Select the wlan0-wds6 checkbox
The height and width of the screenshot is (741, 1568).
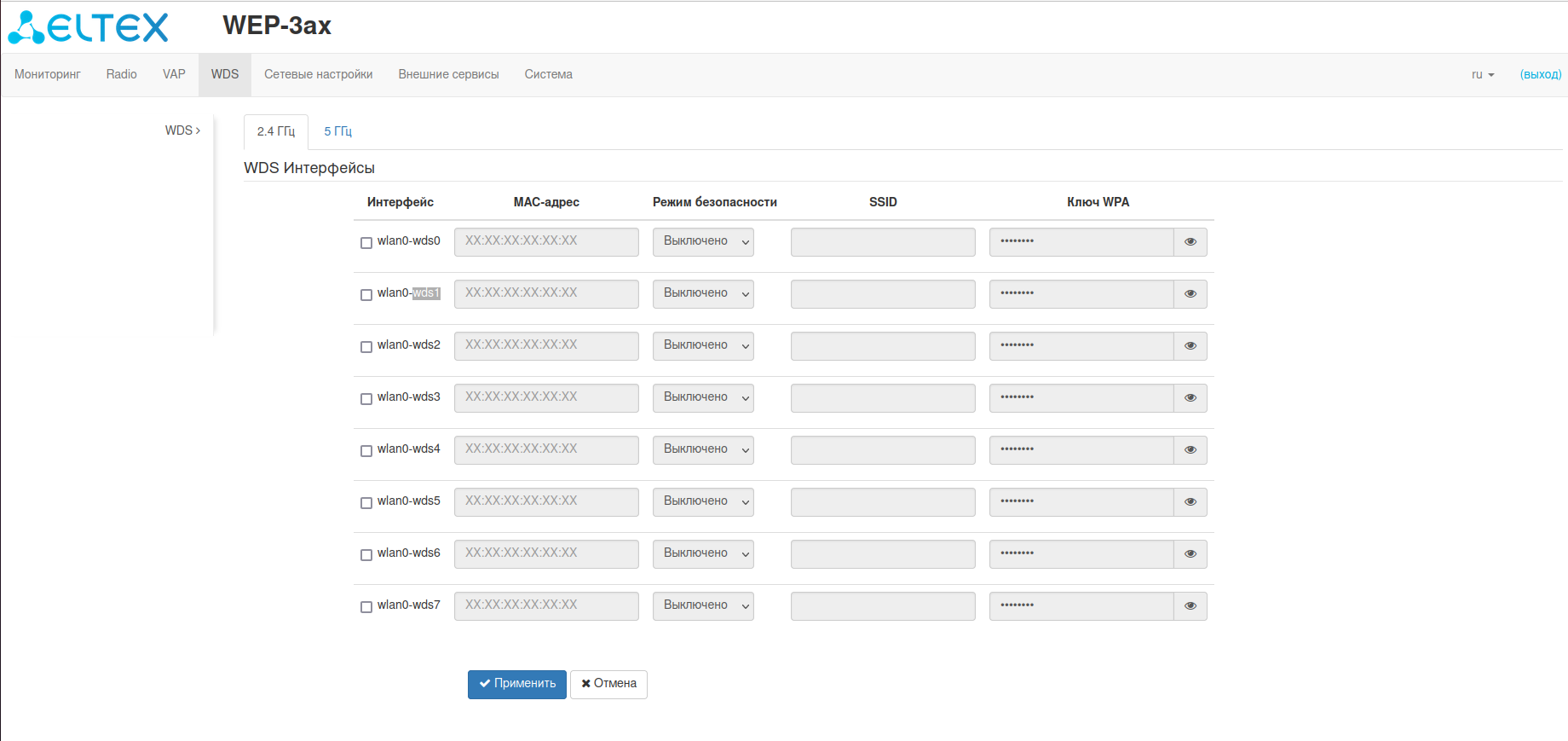point(366,555)
